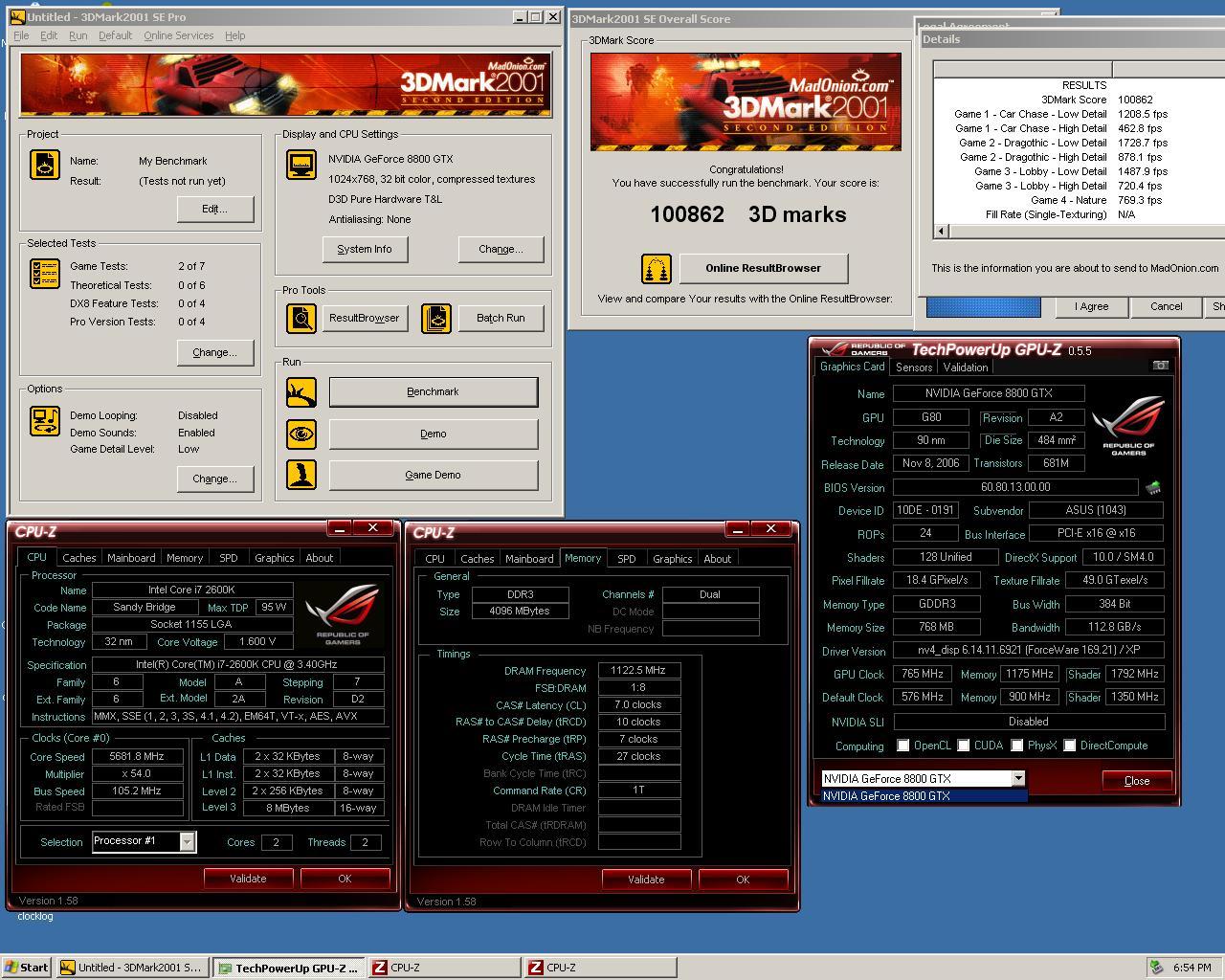Click the Online ResultBrowser people icon

[x=657, y=269]
